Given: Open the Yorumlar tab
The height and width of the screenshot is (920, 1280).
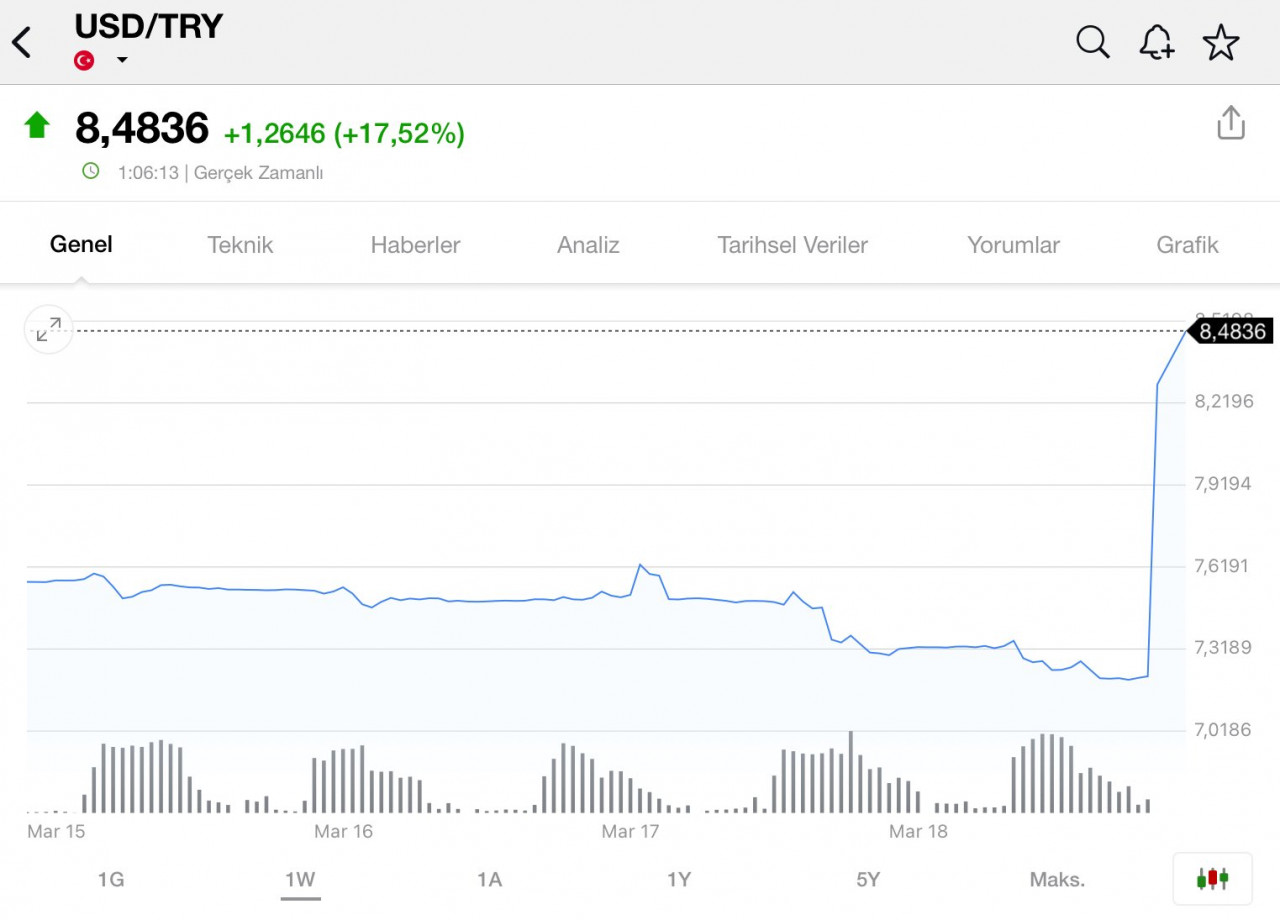Looking at the screenshot, I should [1013, 245].
